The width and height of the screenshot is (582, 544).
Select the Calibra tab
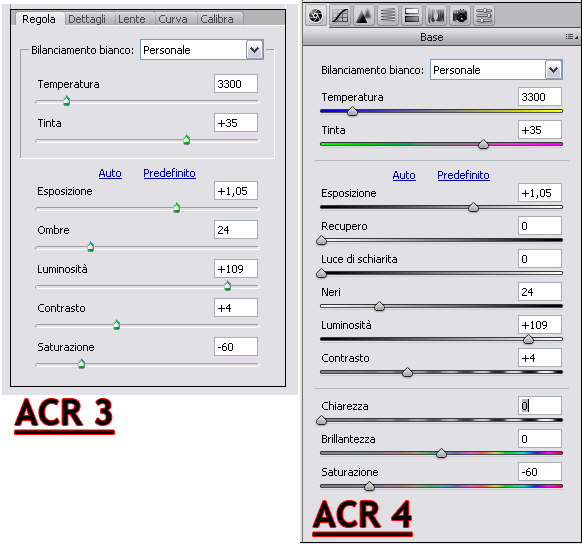[217, 19]
